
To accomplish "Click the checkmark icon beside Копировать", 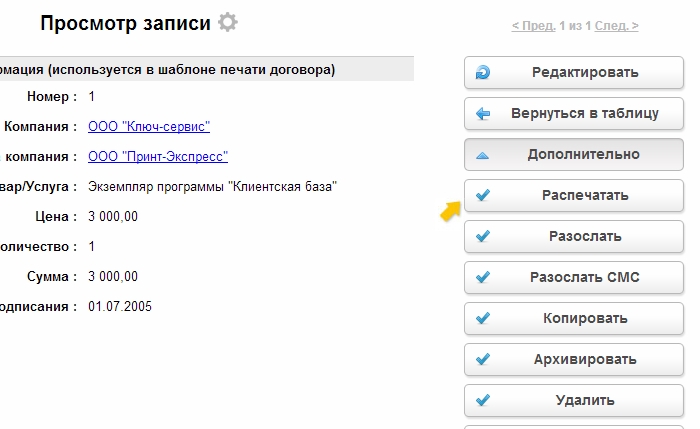I will point(484,319).
